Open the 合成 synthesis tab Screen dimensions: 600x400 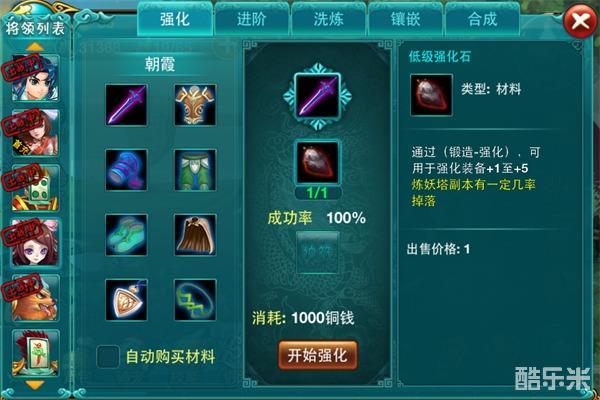click(482, 19)
